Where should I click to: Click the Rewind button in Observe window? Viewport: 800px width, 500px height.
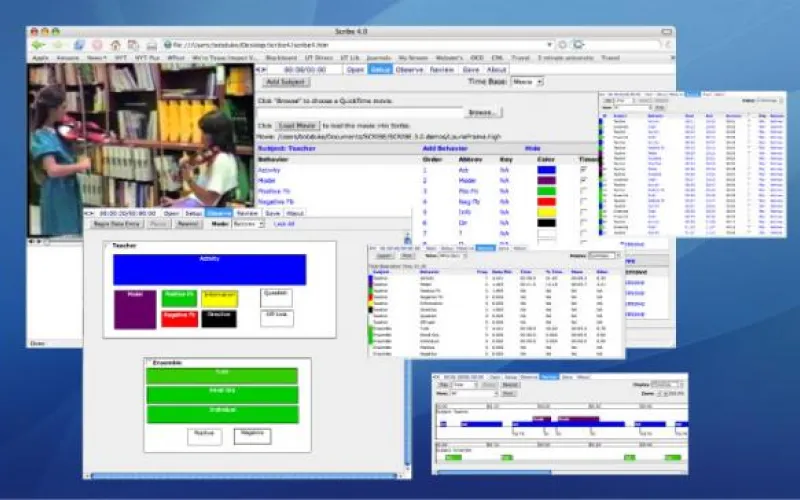coord(188,224)
